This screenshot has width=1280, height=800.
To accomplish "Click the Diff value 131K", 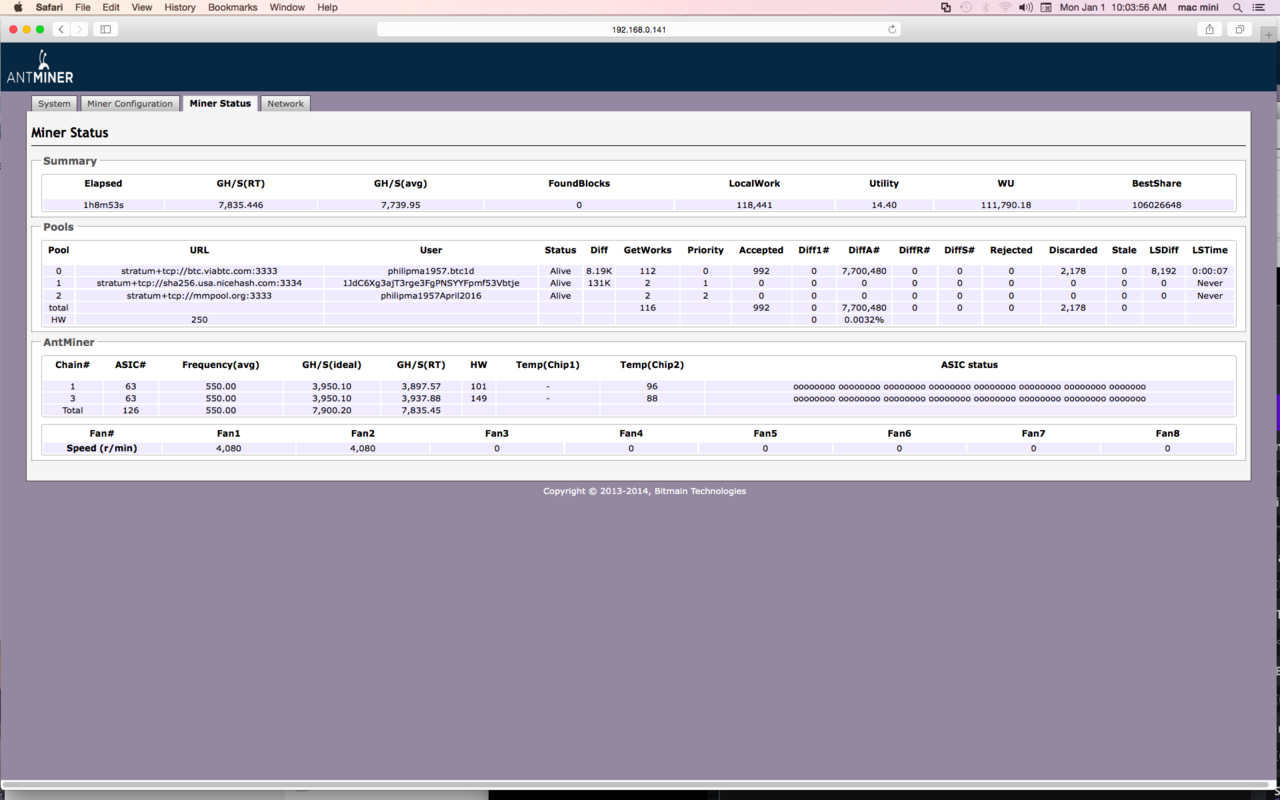I will pyautogui.click(x=599, y=283).
